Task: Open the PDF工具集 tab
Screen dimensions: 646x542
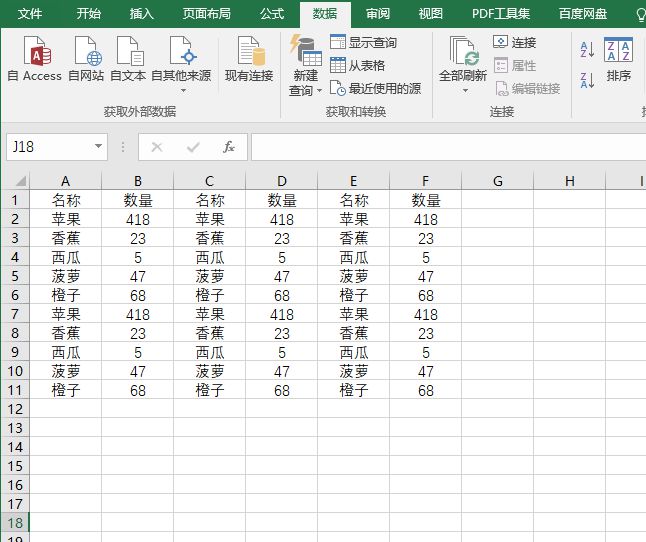Action: coord(501,14)
